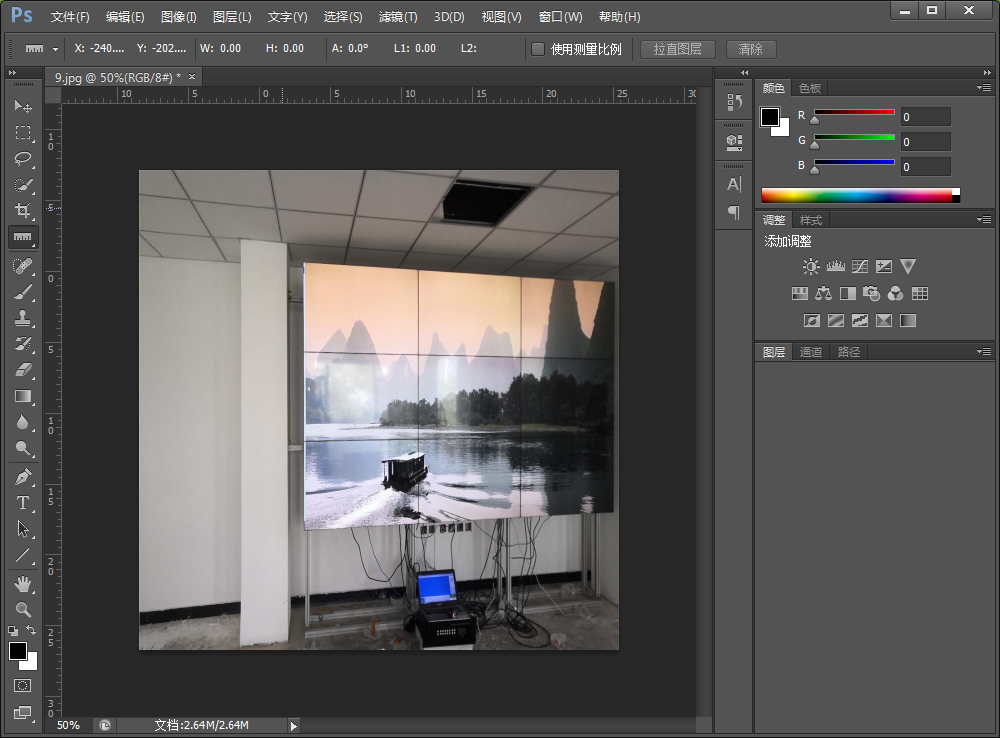Add a Curves adjustment layer
The width and height of the screenshot is (1000, 738).
[x=860, y=266]
